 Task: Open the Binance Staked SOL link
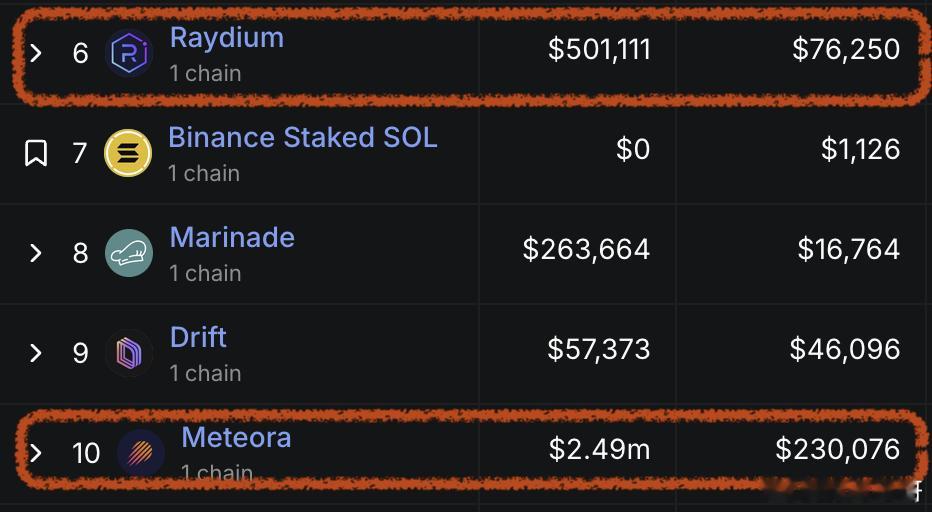click(302, 138)
